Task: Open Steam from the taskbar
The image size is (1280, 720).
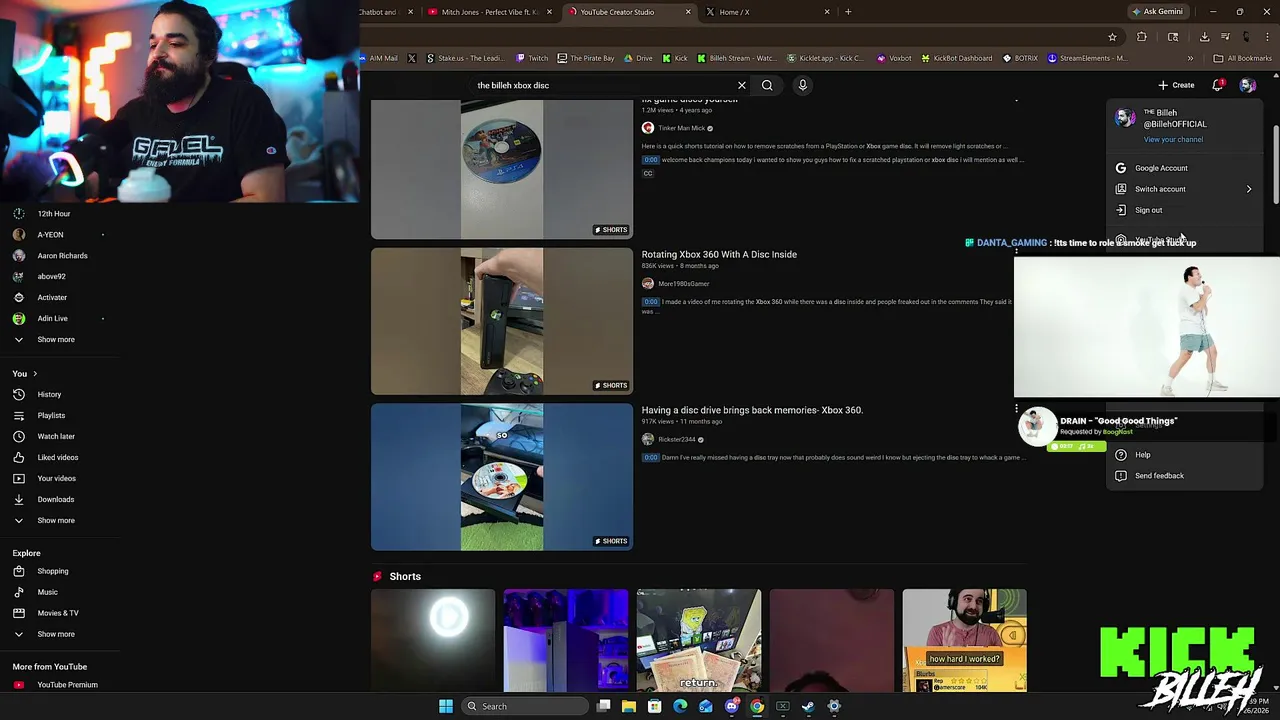Action: [x=808, y=706]
